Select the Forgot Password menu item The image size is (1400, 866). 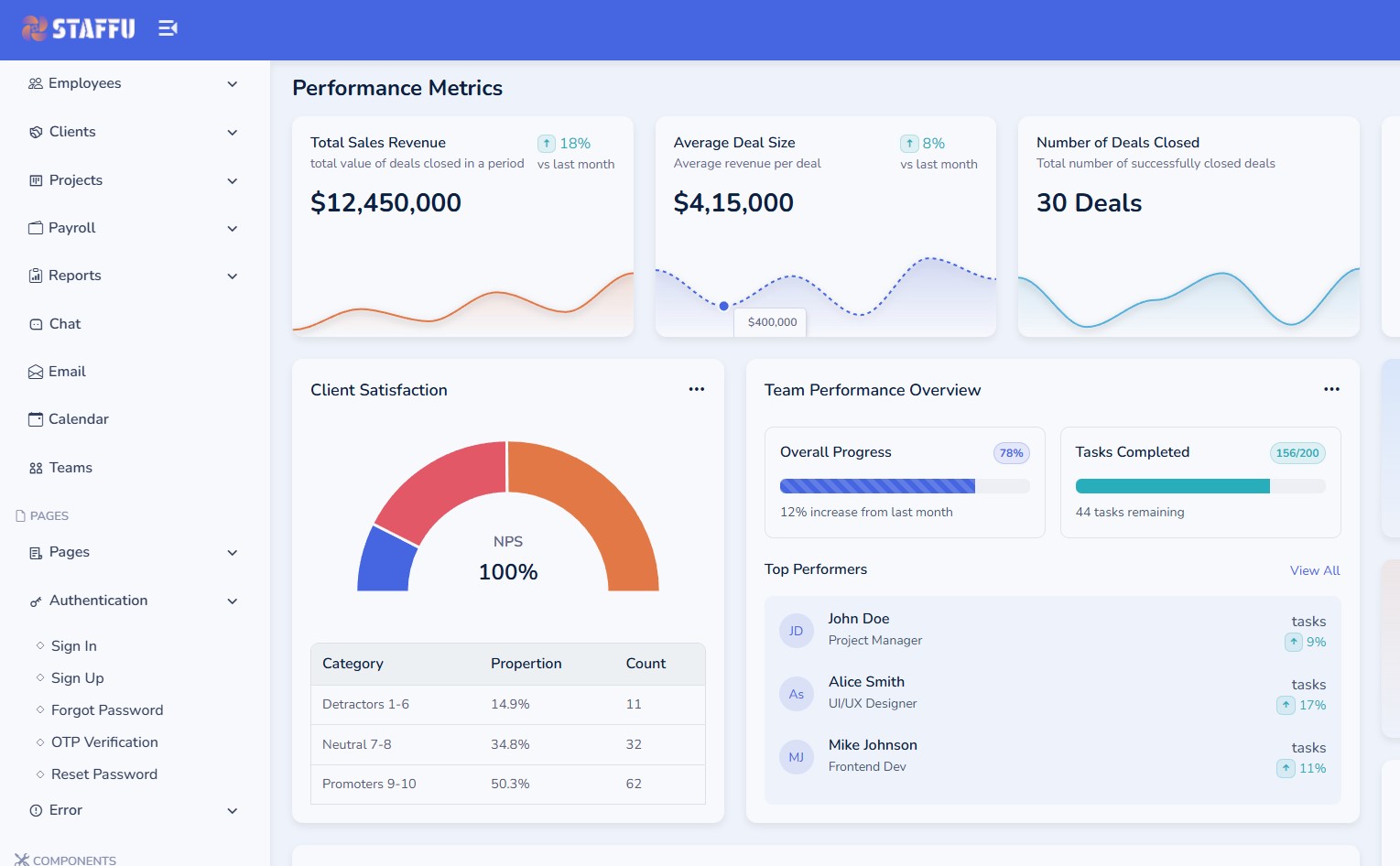coord(107,710)
